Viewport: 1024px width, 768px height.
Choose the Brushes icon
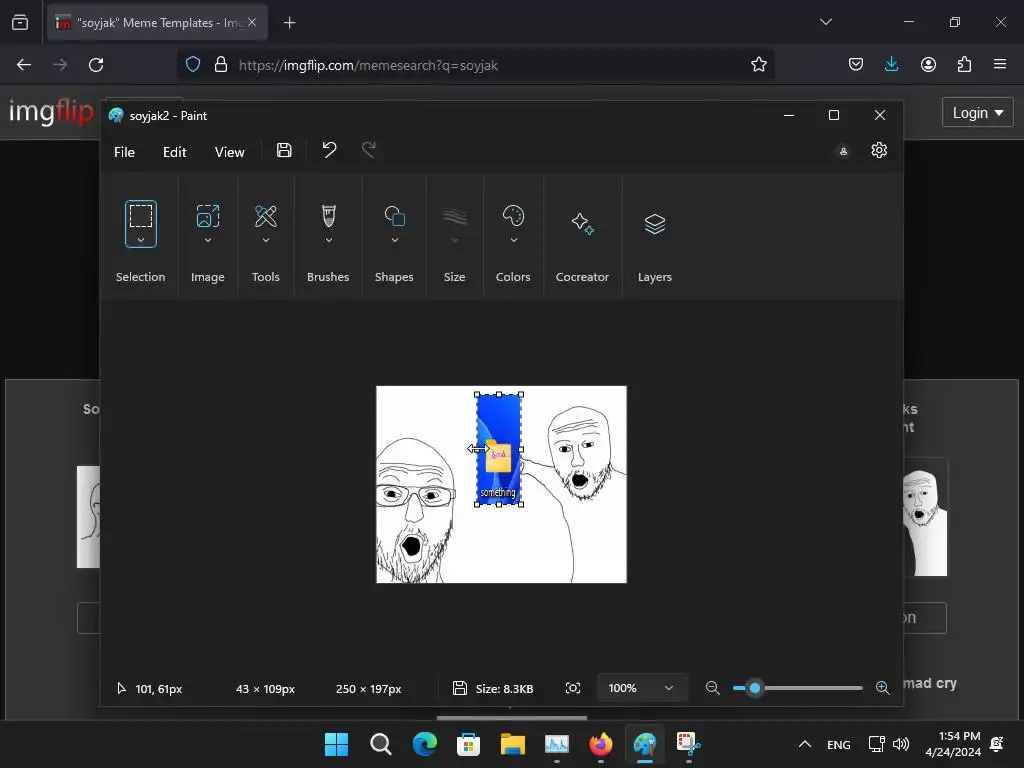(x=328, y=216)
